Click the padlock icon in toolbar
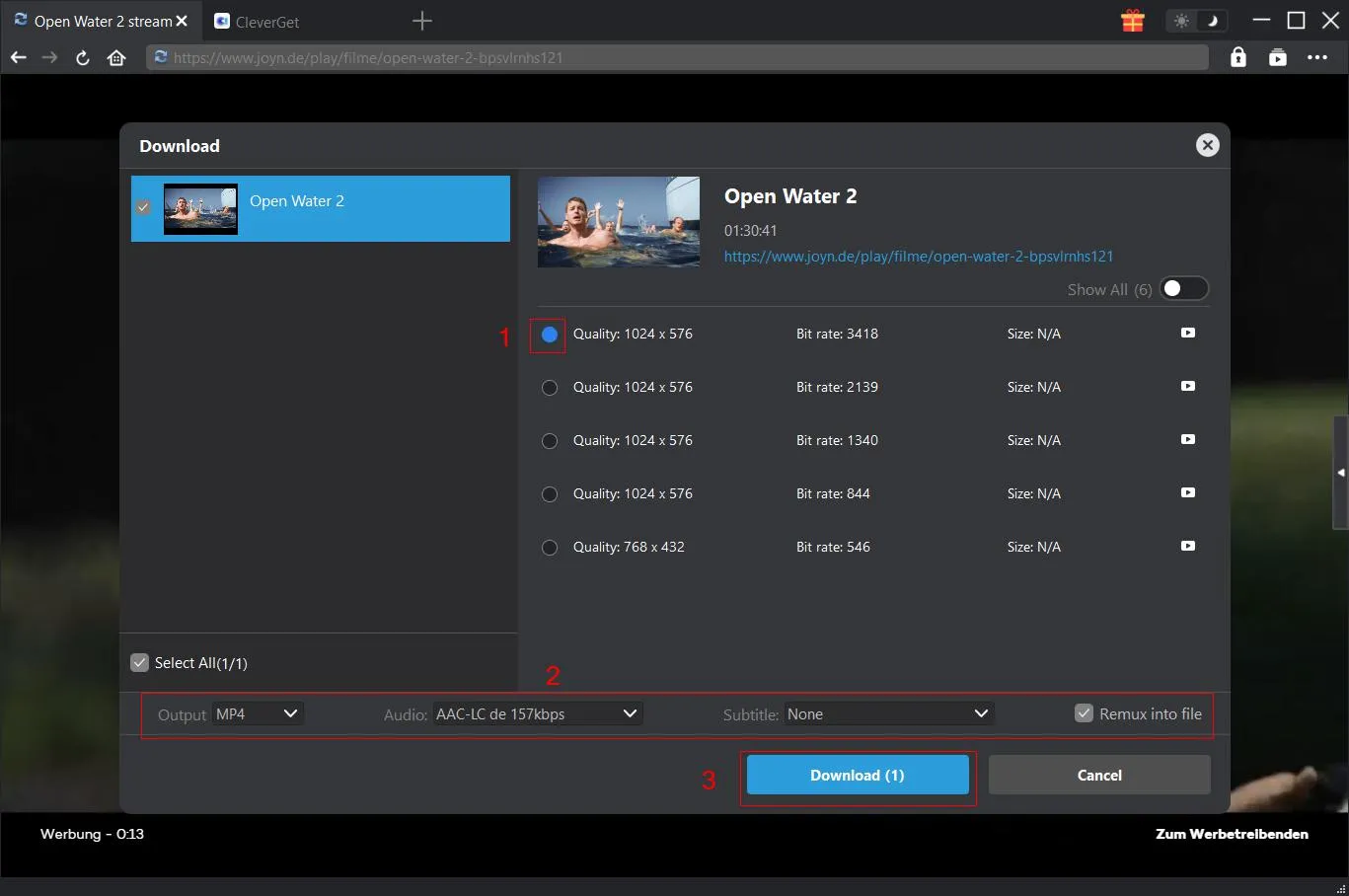The height and width of the screenshot is (896, 1349). tap(1237, 57)
